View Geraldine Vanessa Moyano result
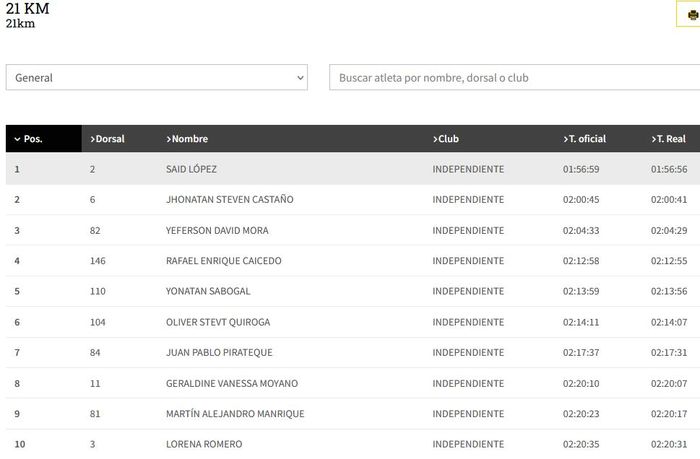The image size is (700, 459). [x=232, y=384]
